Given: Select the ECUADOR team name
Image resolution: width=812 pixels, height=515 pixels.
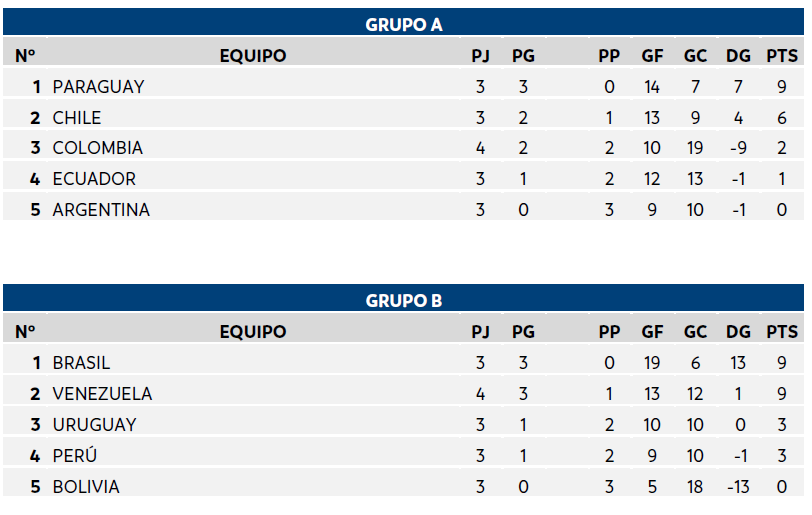Looking at the screenshot, I should [x=94, y=179].
